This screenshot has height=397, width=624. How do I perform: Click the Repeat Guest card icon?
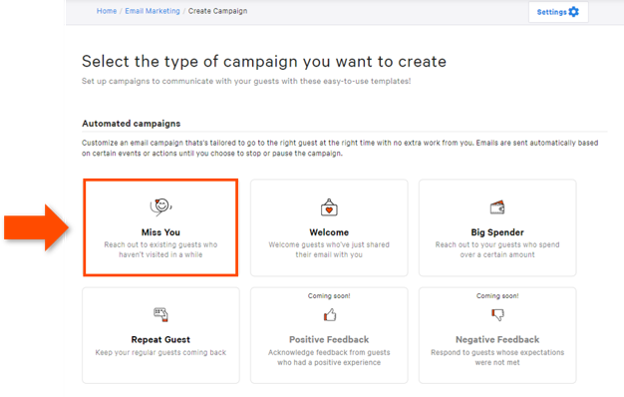pyautogui.click(x=161, y=314)
